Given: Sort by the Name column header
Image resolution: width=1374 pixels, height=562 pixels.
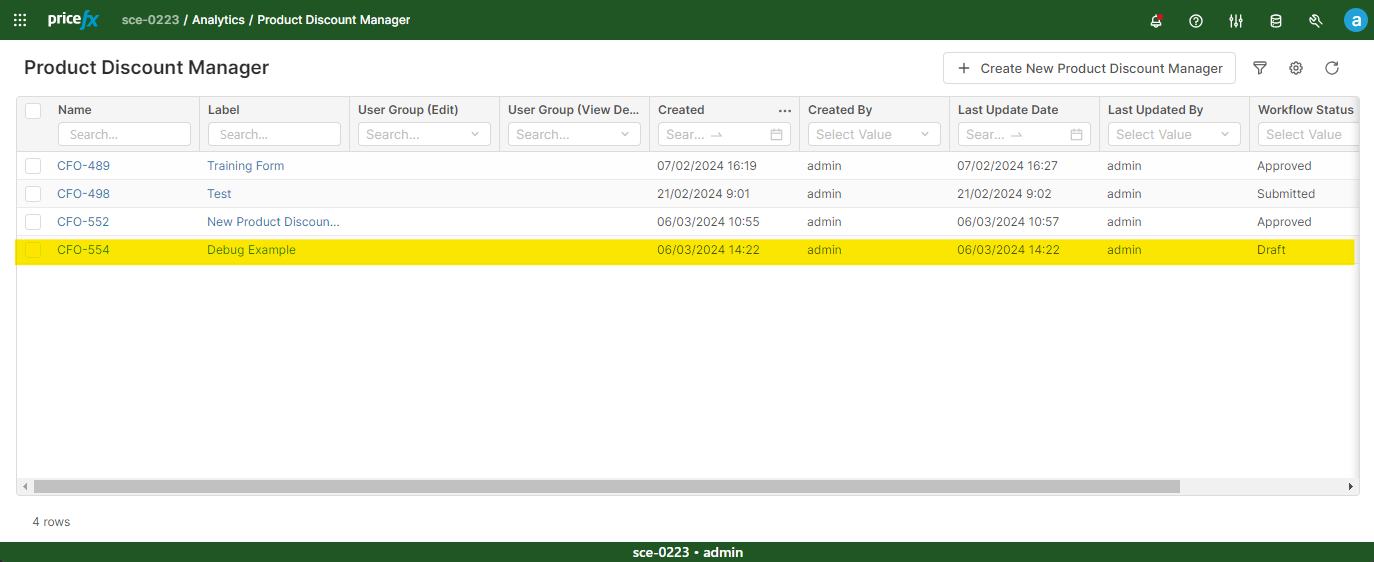Looking at the screenshot, I should point(75,110).
